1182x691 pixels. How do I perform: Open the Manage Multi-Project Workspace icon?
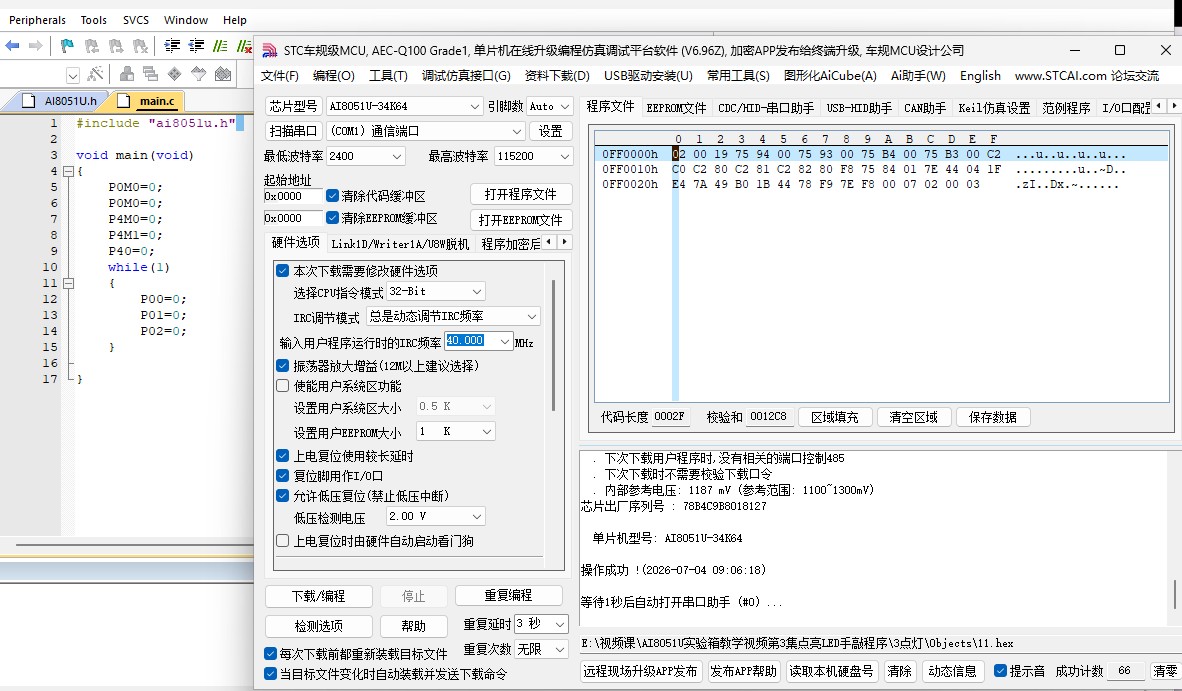[150, 74]
